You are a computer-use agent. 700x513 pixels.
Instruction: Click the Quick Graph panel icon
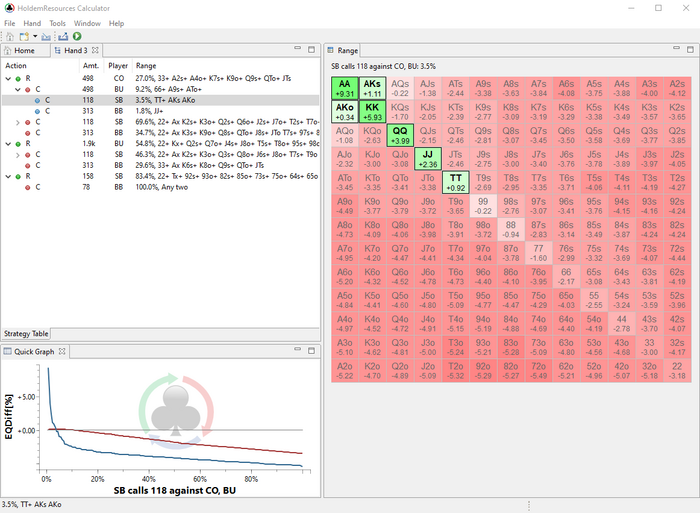(7, 352)
